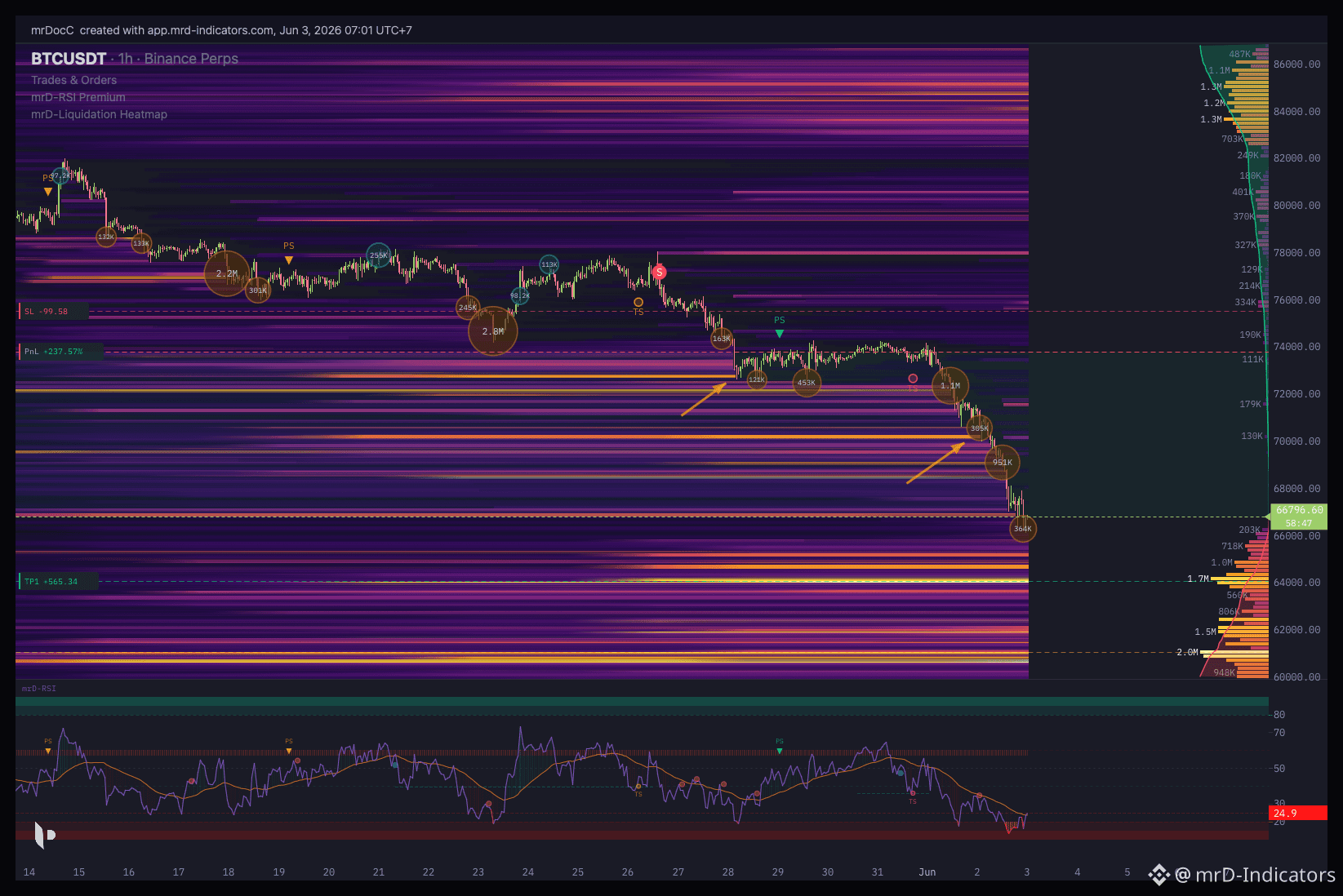This screenshot has width=1343, height=896.
Task: Select the SL -99.58 stop loss tag
Action: click(53, 312)
